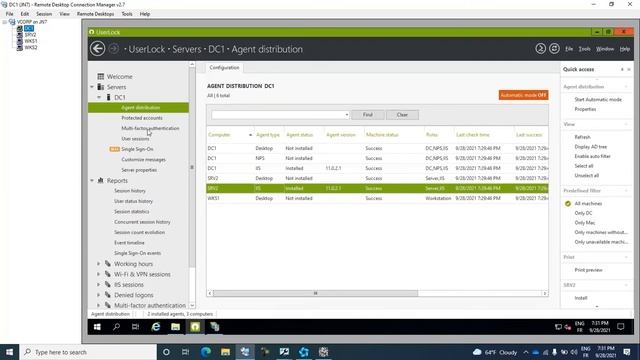This screenshot has height=360, width=640.
Task: Click the DC1 server icon in tree
Action: click(109, 97)
